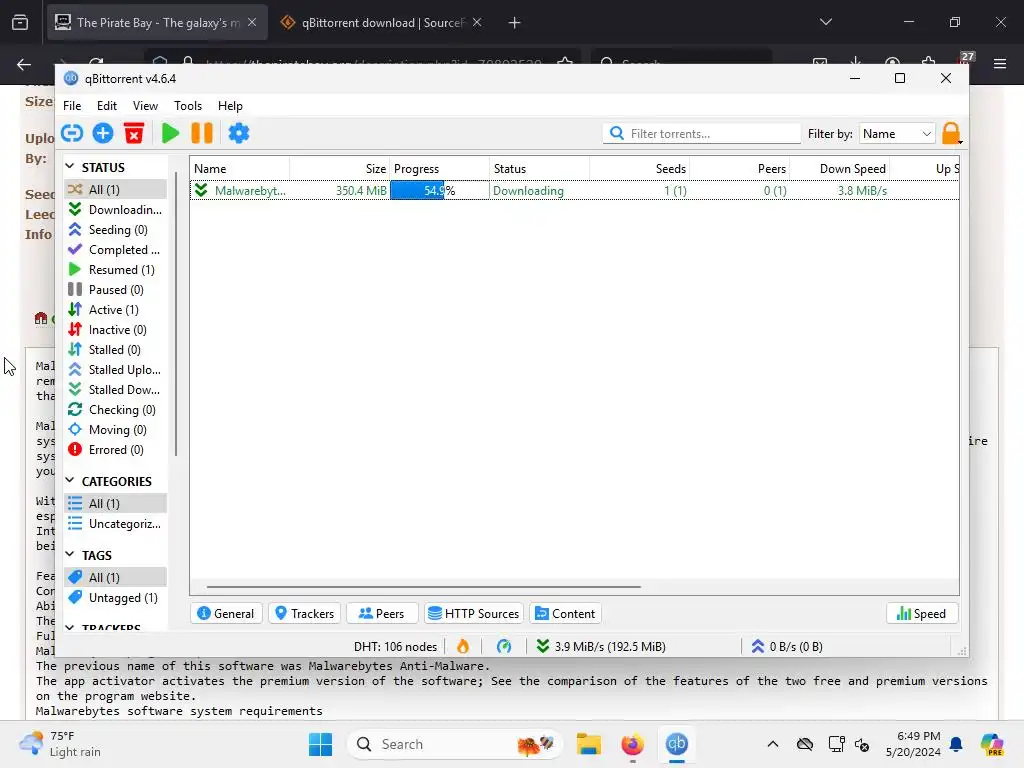The width and height of the screenshot is (1024, 768).
Task: Select the Active (1) filter
Action: (x=116, y=310)
